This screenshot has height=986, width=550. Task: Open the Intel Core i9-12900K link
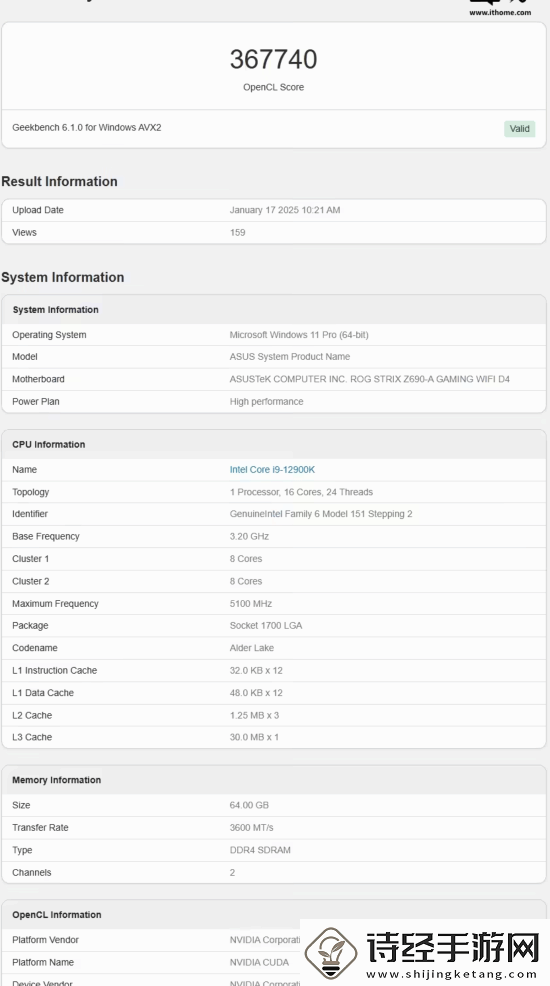coord(272,470)
